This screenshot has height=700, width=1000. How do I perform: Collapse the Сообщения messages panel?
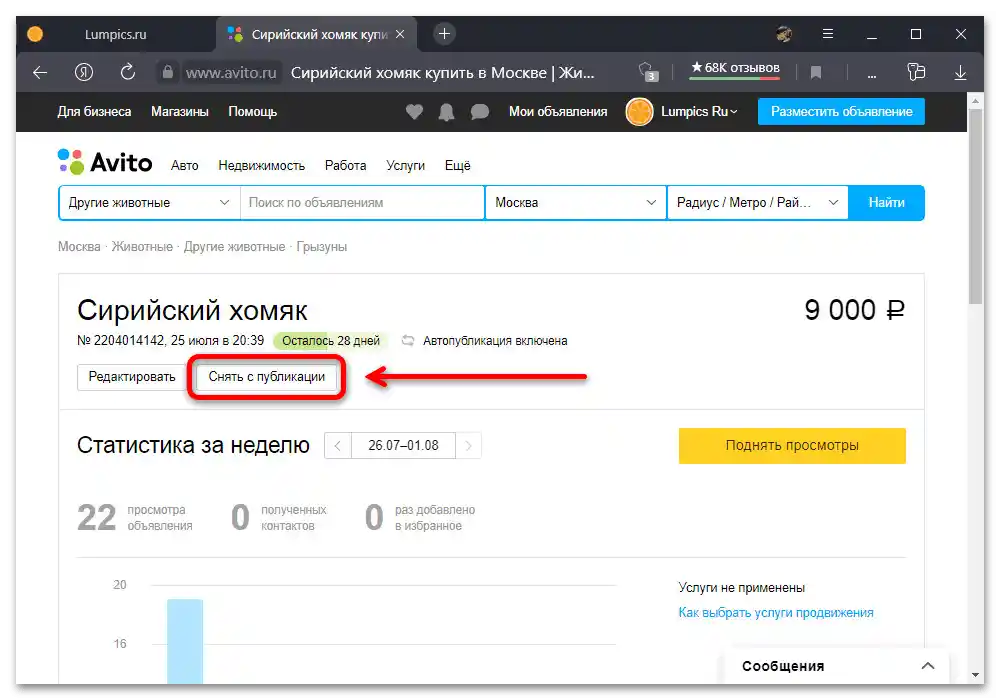928,665
